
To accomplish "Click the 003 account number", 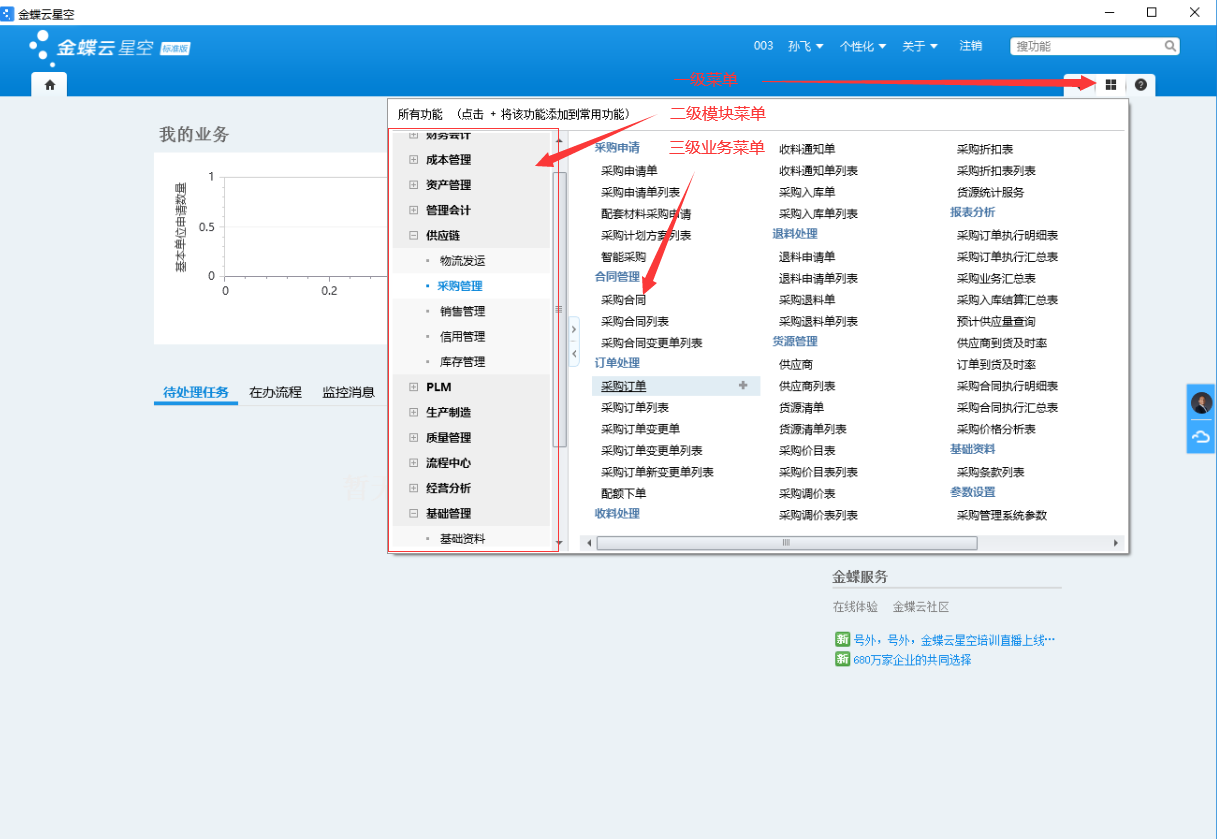I will tap(763, 46).
